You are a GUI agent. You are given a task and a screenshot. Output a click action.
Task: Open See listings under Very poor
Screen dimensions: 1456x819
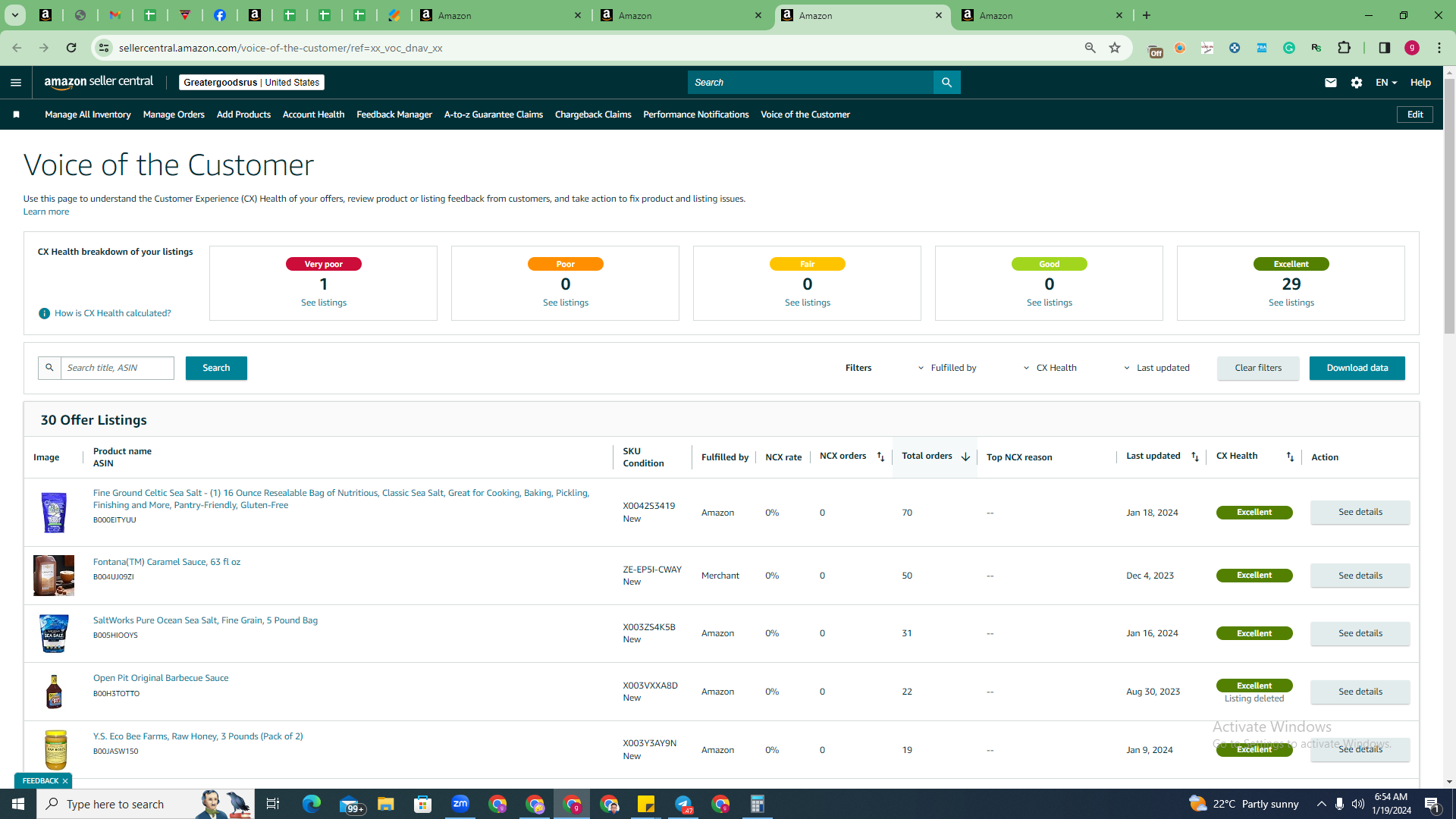(x=324, y=303)
